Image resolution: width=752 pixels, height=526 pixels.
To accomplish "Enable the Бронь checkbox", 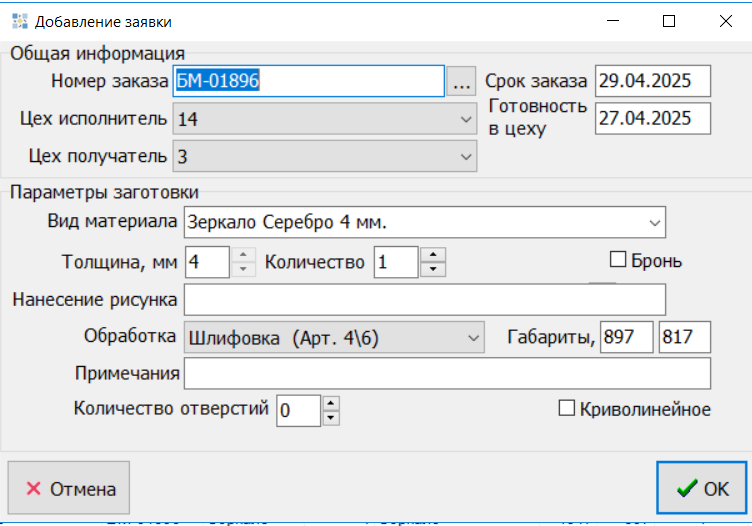I will tap(617, 260).
